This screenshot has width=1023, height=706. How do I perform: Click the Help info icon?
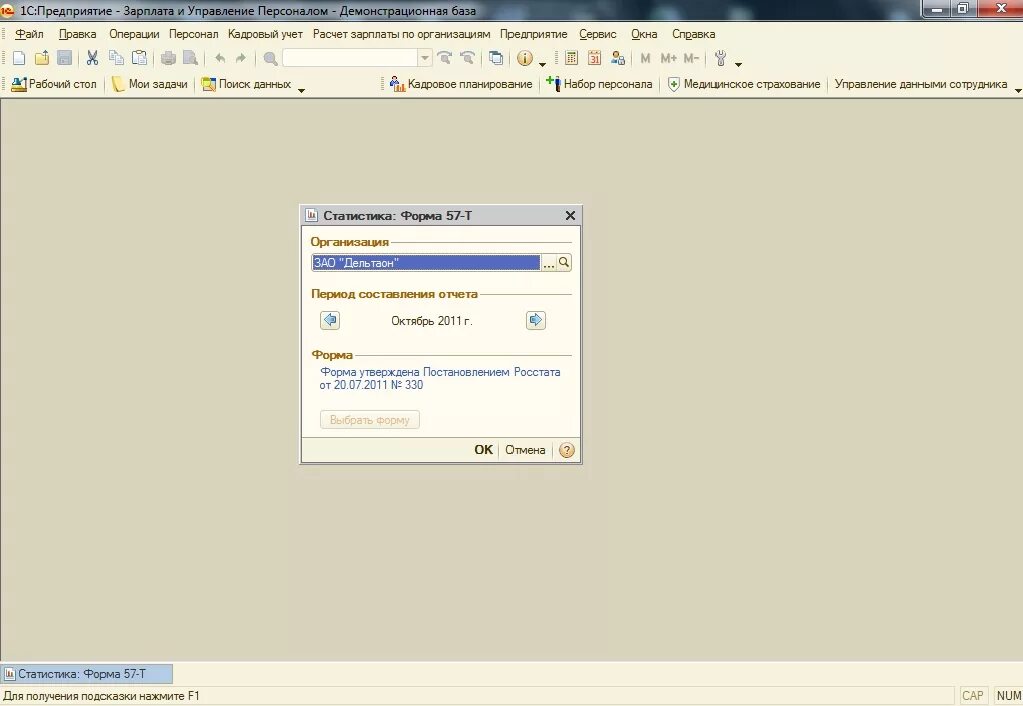(525, 58)
